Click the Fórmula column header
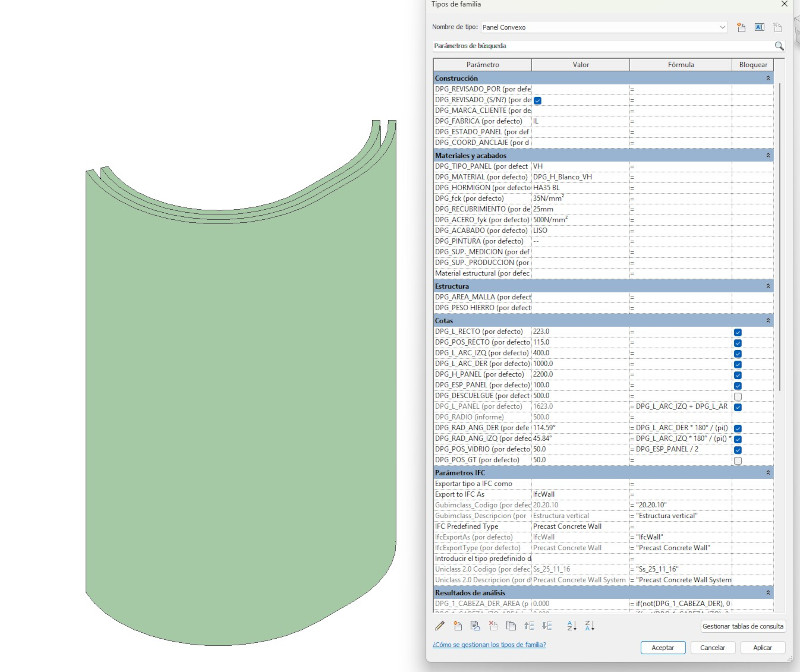Screen dimensions: 800x672 coord(681,65)
